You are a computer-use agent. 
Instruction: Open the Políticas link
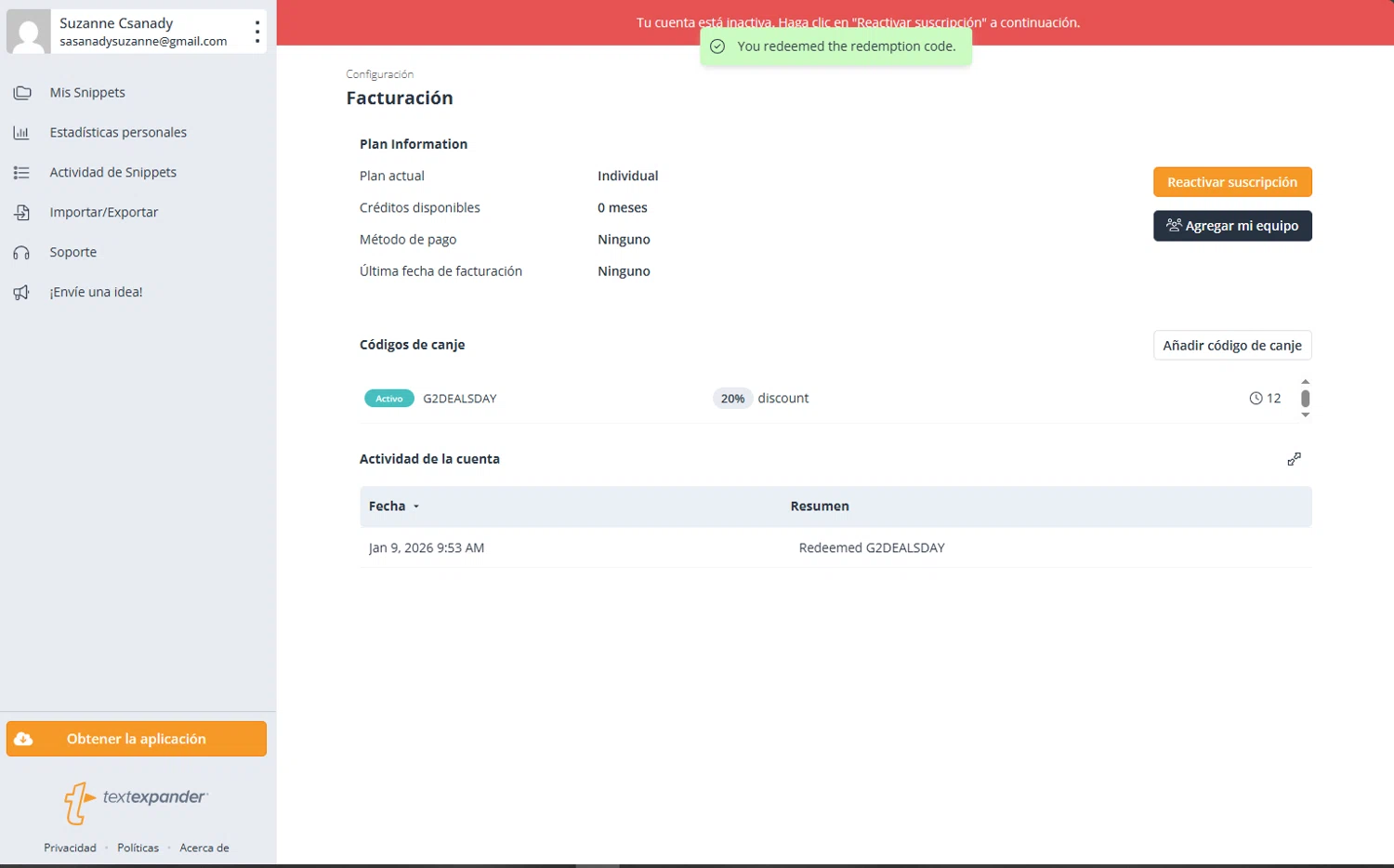click(138, 848)
